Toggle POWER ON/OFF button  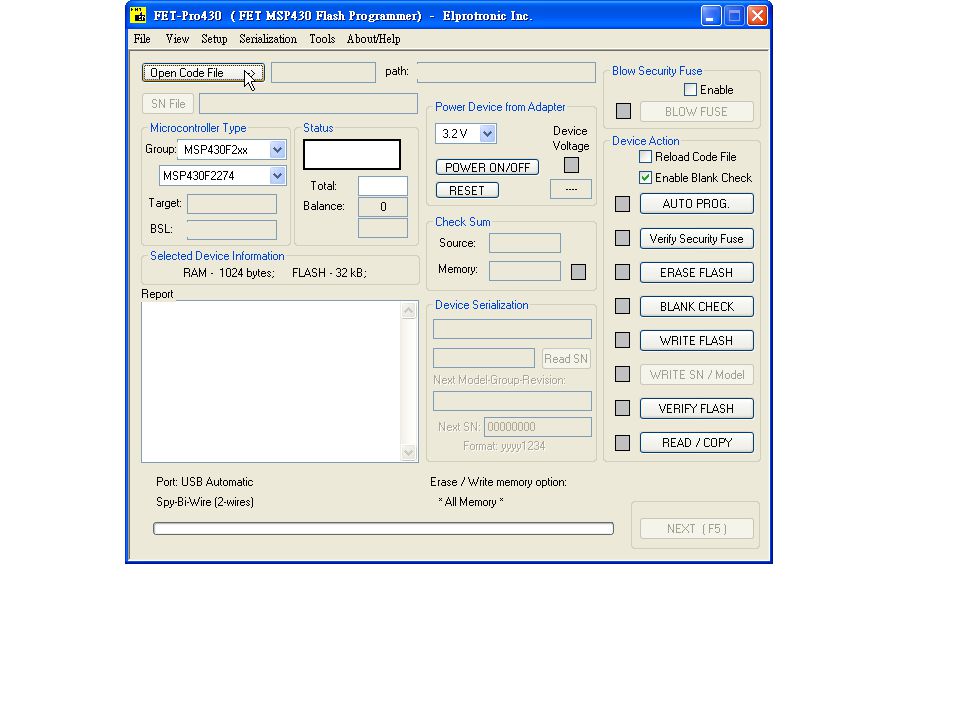[x=487, y=167]
